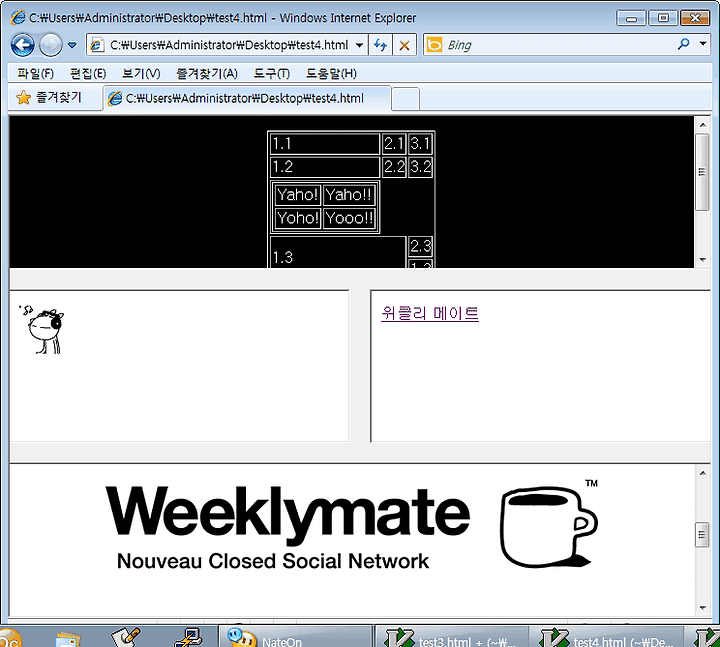Viewport: 720px width, 647px height.
Task: Open a new blank tab
Action: pos(405,98)
